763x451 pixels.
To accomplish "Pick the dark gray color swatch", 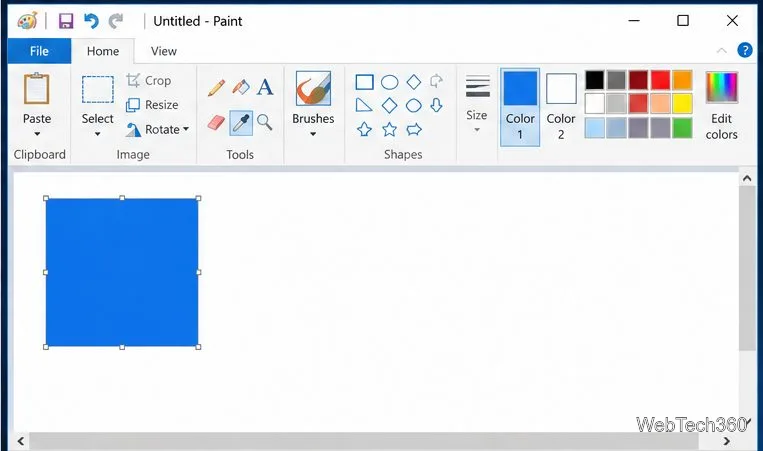I will click(616, 80).
